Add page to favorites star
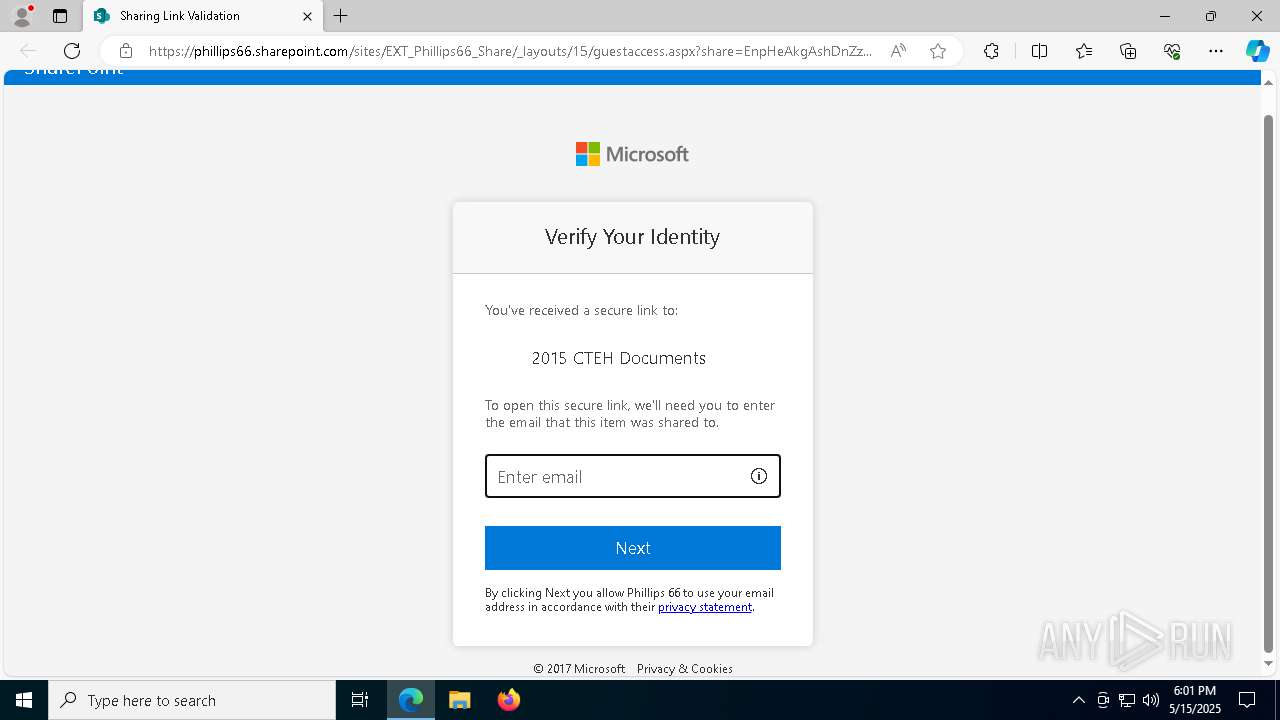 (938, 51)
